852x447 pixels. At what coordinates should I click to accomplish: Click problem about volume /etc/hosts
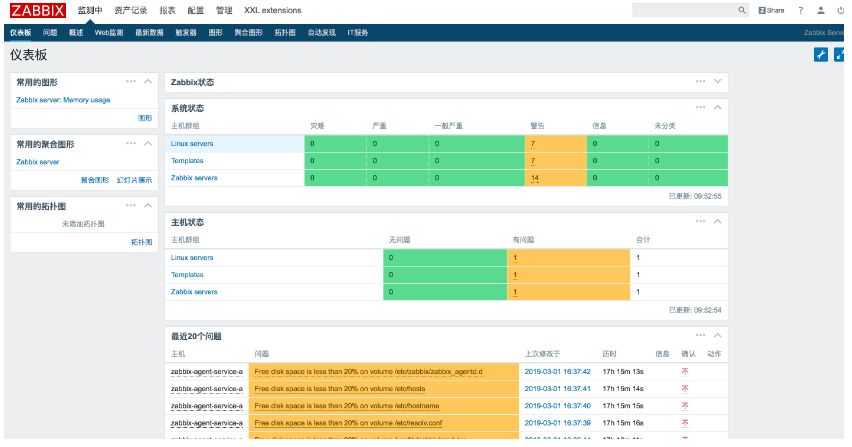(340, 389)
